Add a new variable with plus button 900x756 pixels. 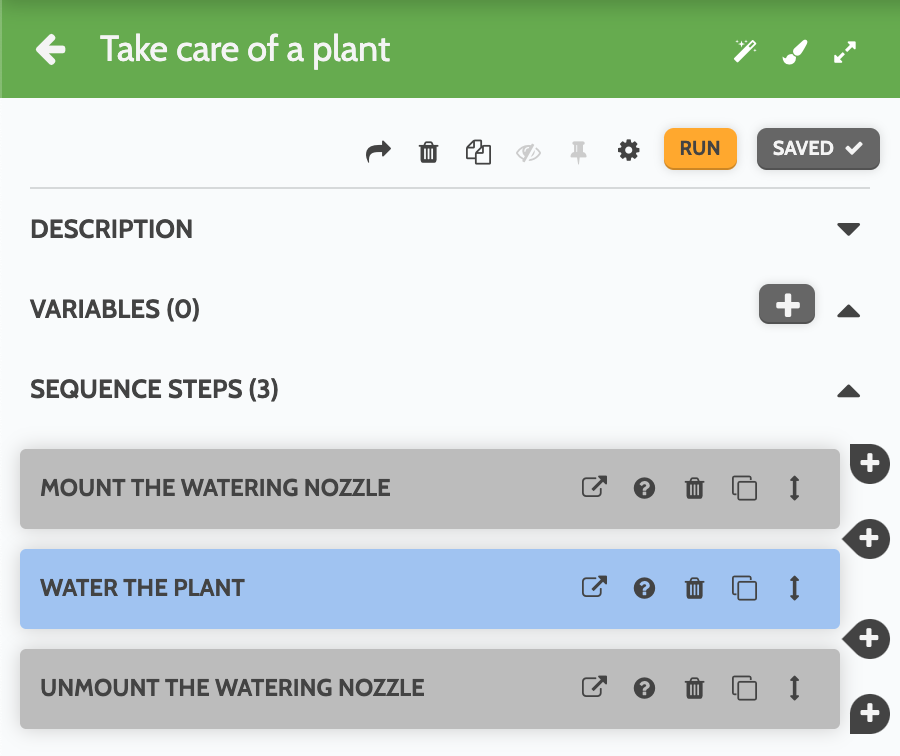tap(787, 305)
